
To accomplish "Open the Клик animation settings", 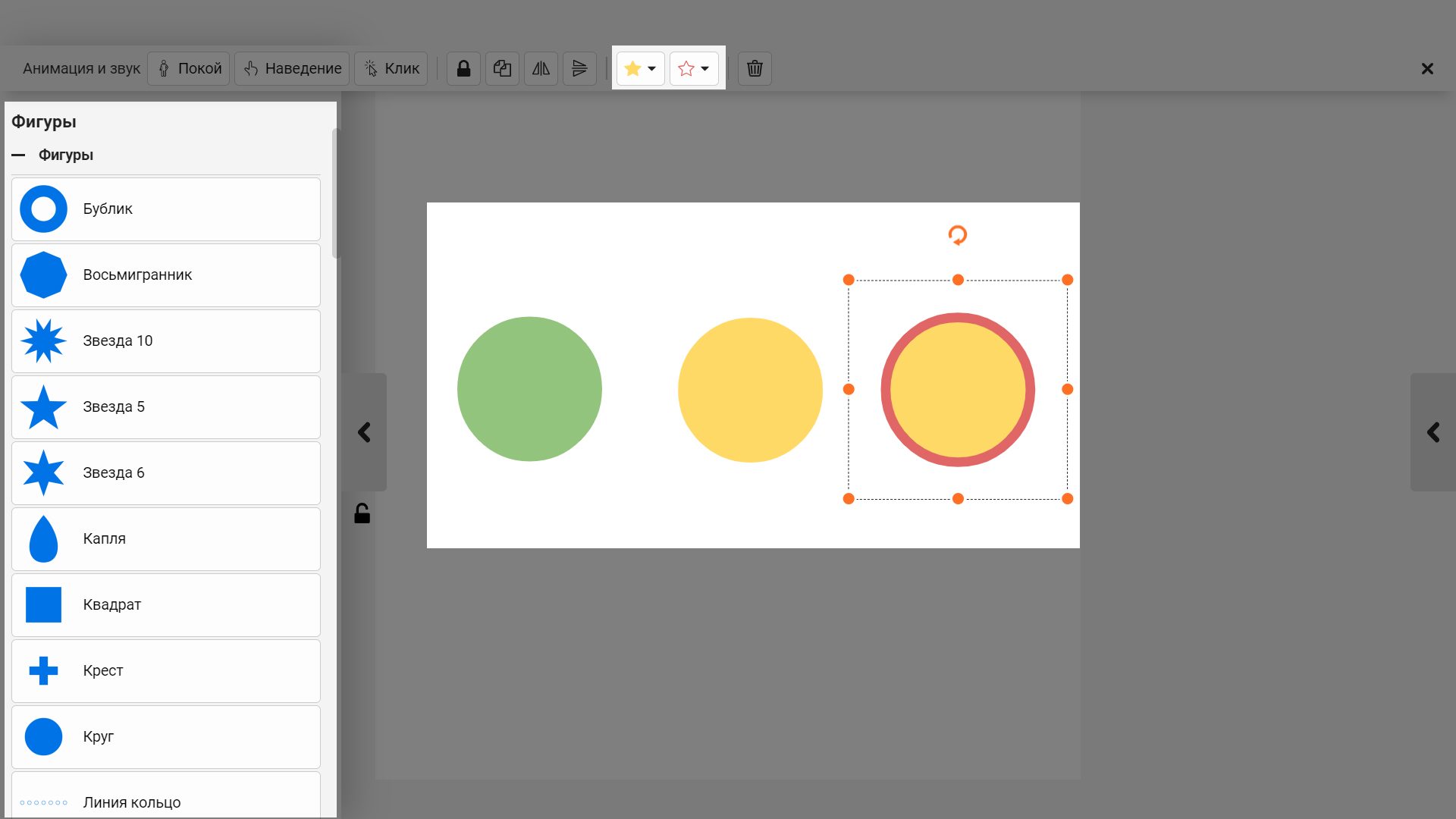I will click(x=391, y=69).
